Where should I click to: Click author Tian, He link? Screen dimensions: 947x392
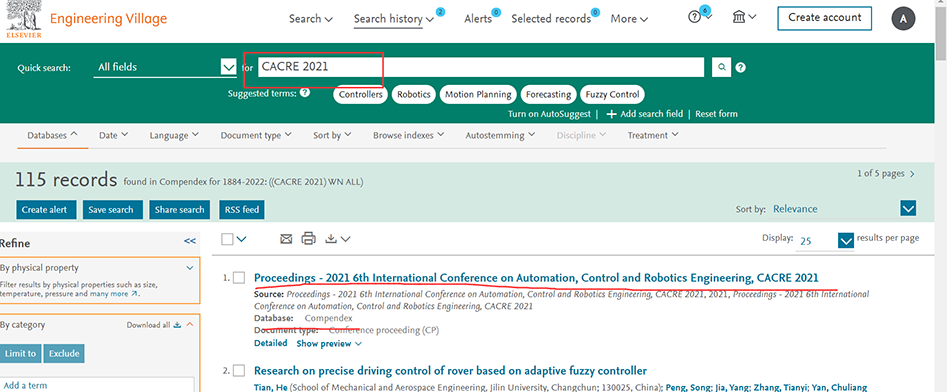coord(271,387)
